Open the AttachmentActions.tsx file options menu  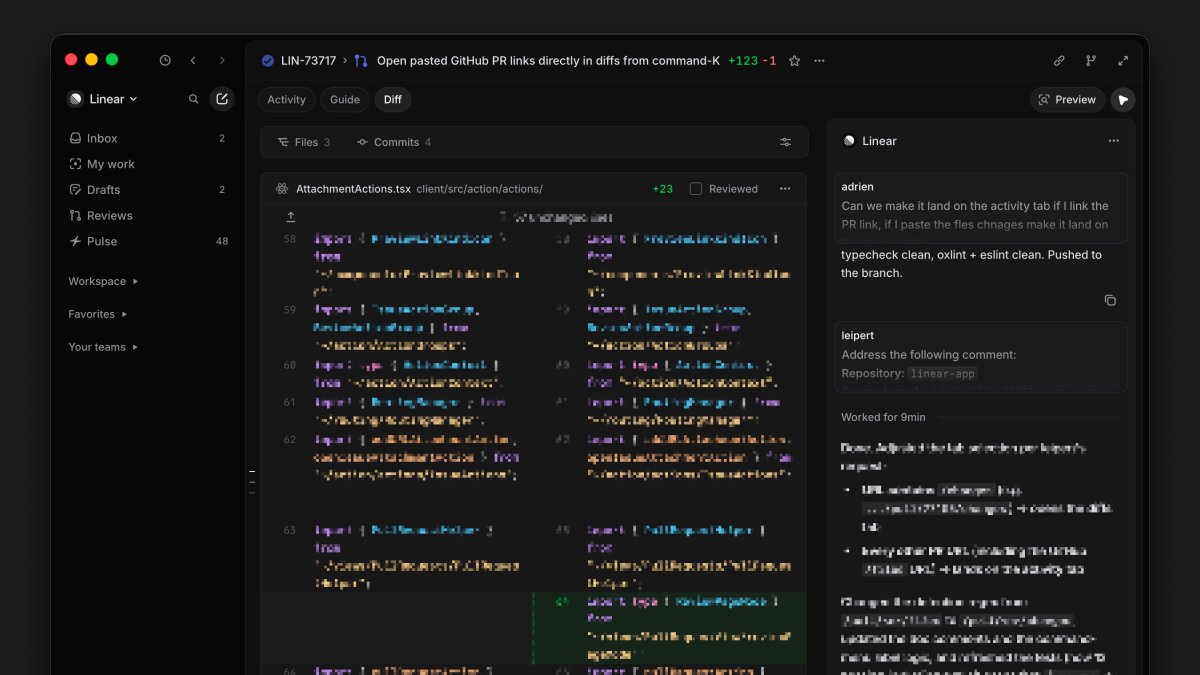[785, 189]
